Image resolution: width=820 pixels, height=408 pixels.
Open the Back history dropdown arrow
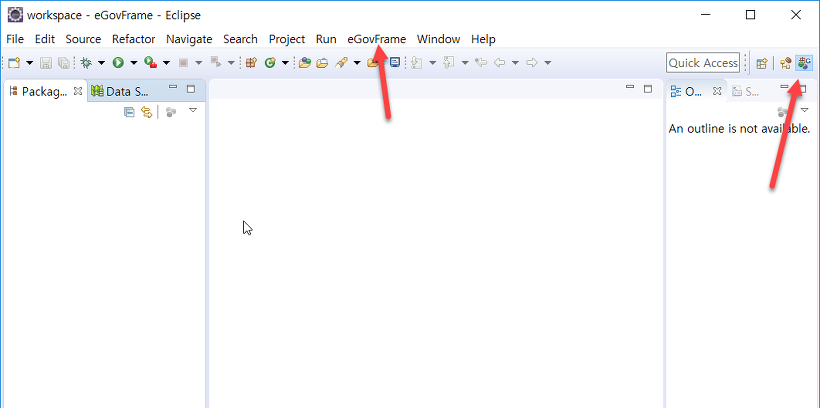[x=515, y=63]
